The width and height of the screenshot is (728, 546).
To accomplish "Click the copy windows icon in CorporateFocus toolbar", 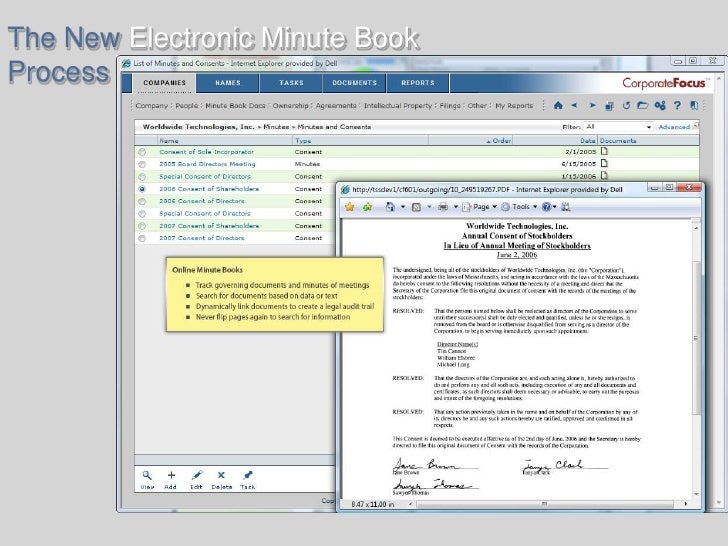I will point(609,106).
